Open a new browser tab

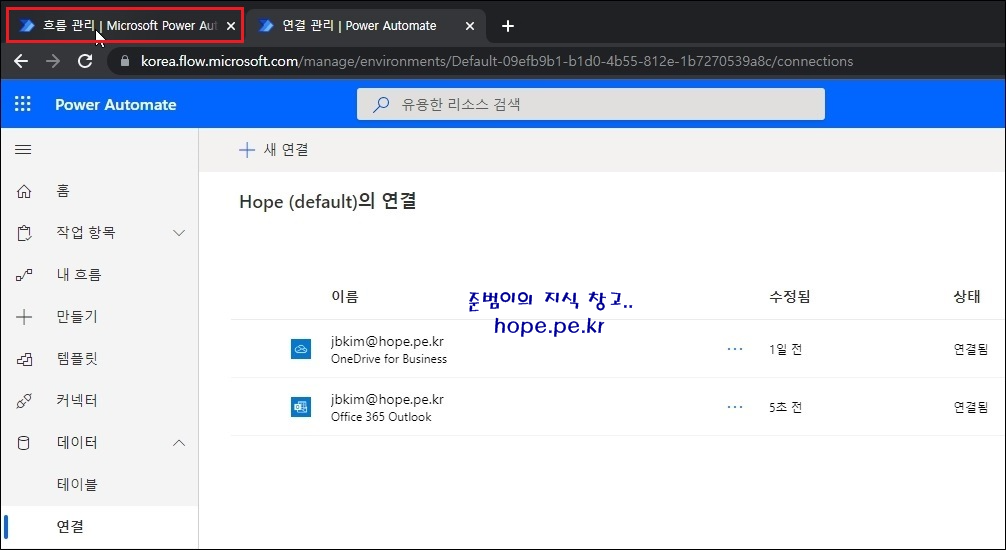(507, 26)
